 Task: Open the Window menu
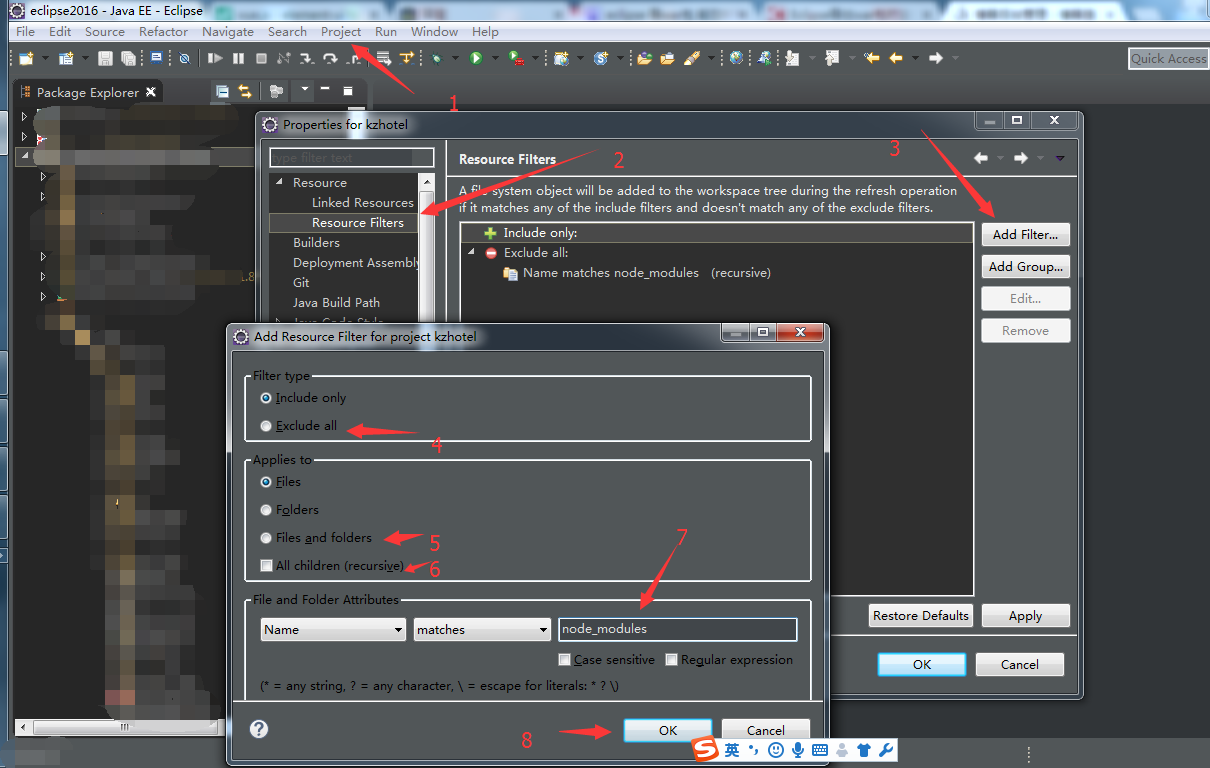coord(434,32)
